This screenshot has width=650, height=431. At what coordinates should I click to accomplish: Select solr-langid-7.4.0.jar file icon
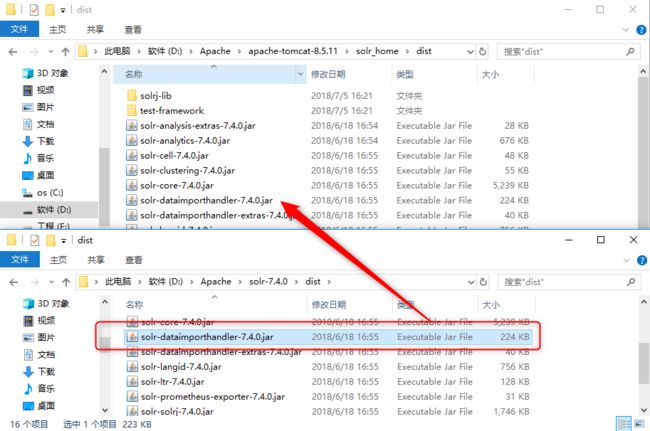(x=132, y=366)
